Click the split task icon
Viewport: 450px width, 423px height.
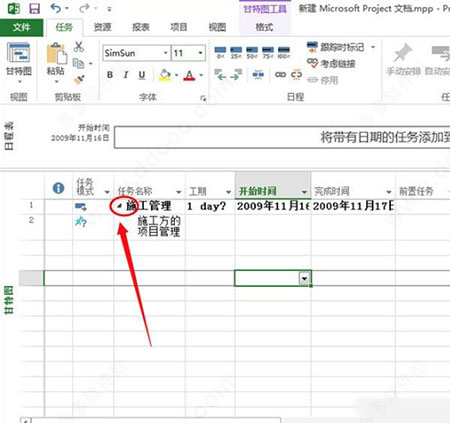(258, 75)
